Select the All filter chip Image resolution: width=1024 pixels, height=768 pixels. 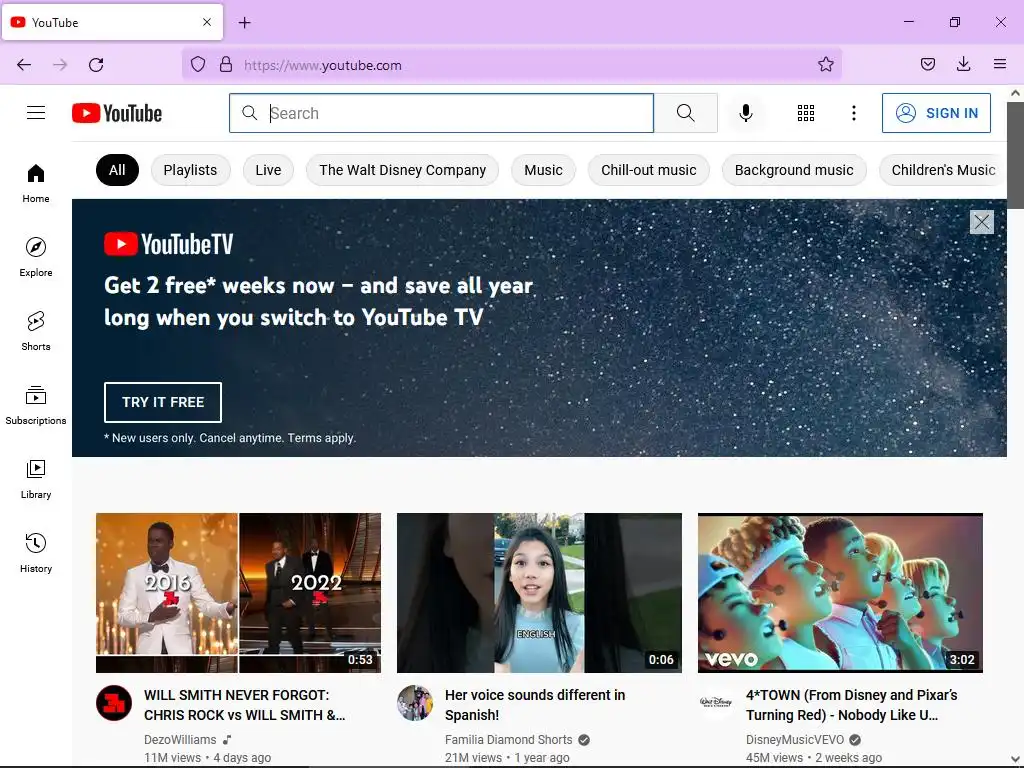click(118, 170)
